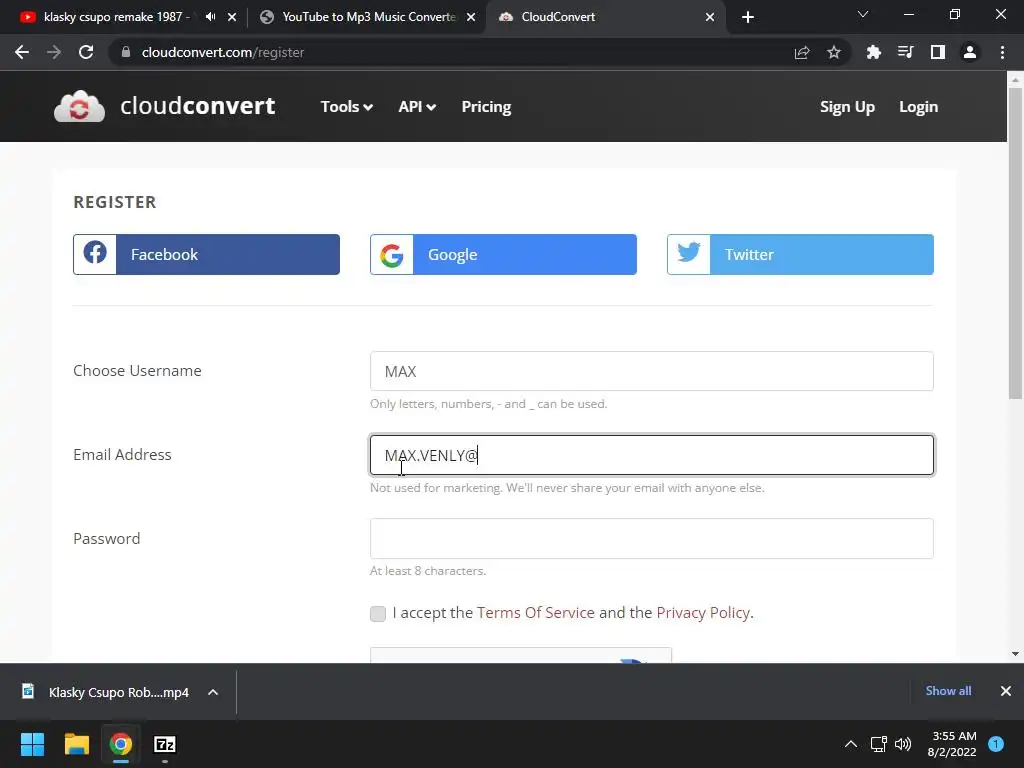Viewport: 1024px width, 768px height.
Task: Open the network tray icon
Action: click(x=878, y=744)
